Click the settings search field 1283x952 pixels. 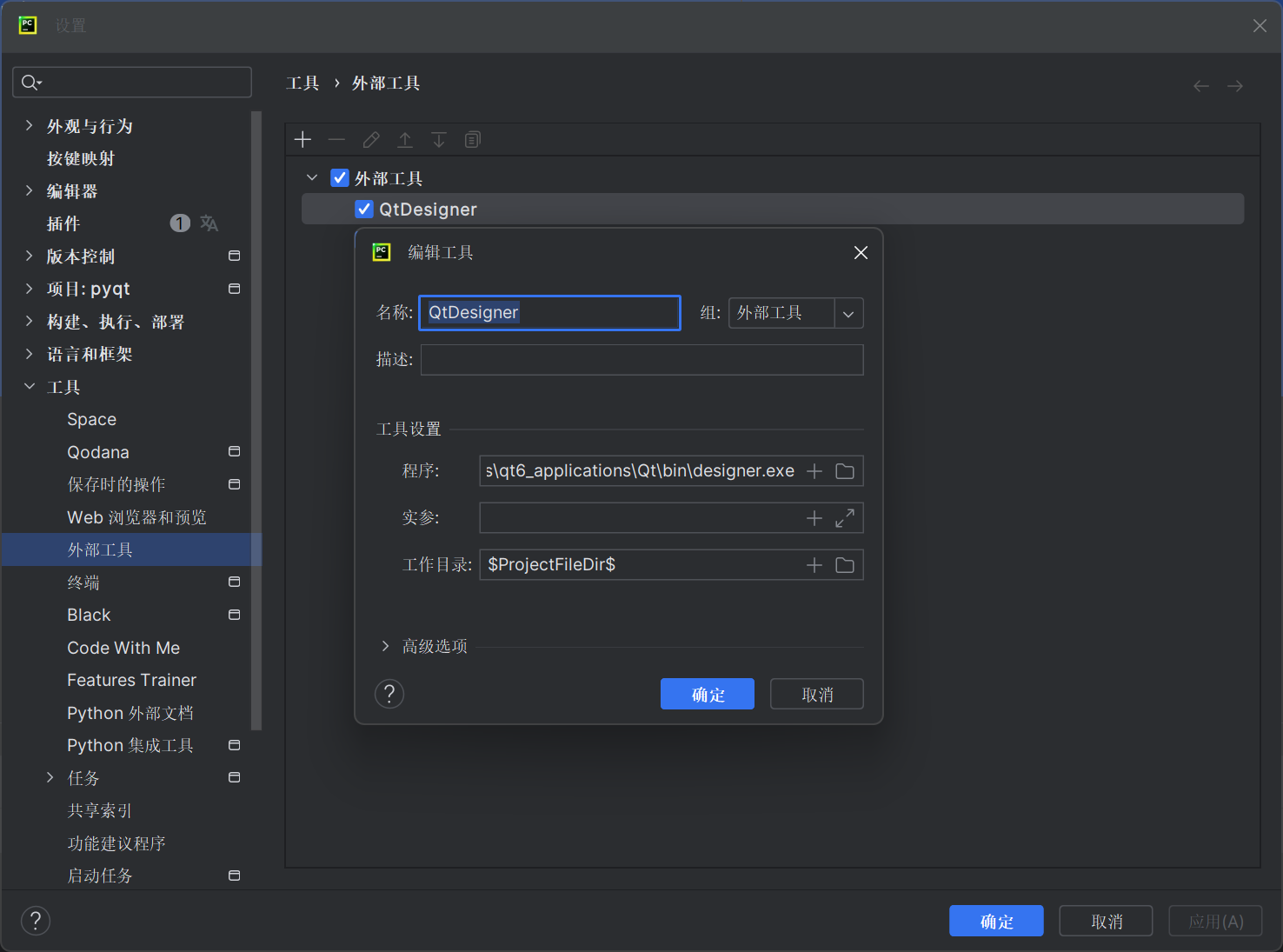click(x=132, y=83)
